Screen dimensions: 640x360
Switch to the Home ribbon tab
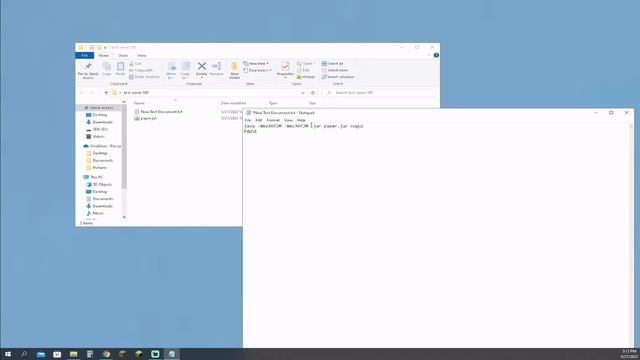tap(104, 56)
